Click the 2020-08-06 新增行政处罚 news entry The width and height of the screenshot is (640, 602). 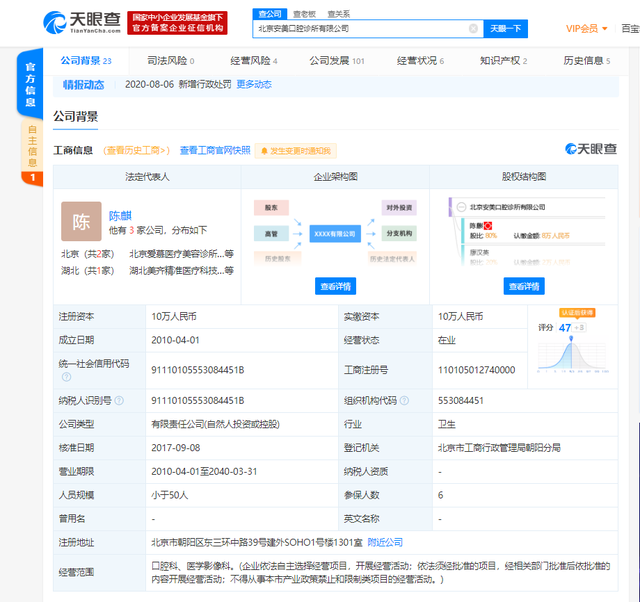pos(178,84)
